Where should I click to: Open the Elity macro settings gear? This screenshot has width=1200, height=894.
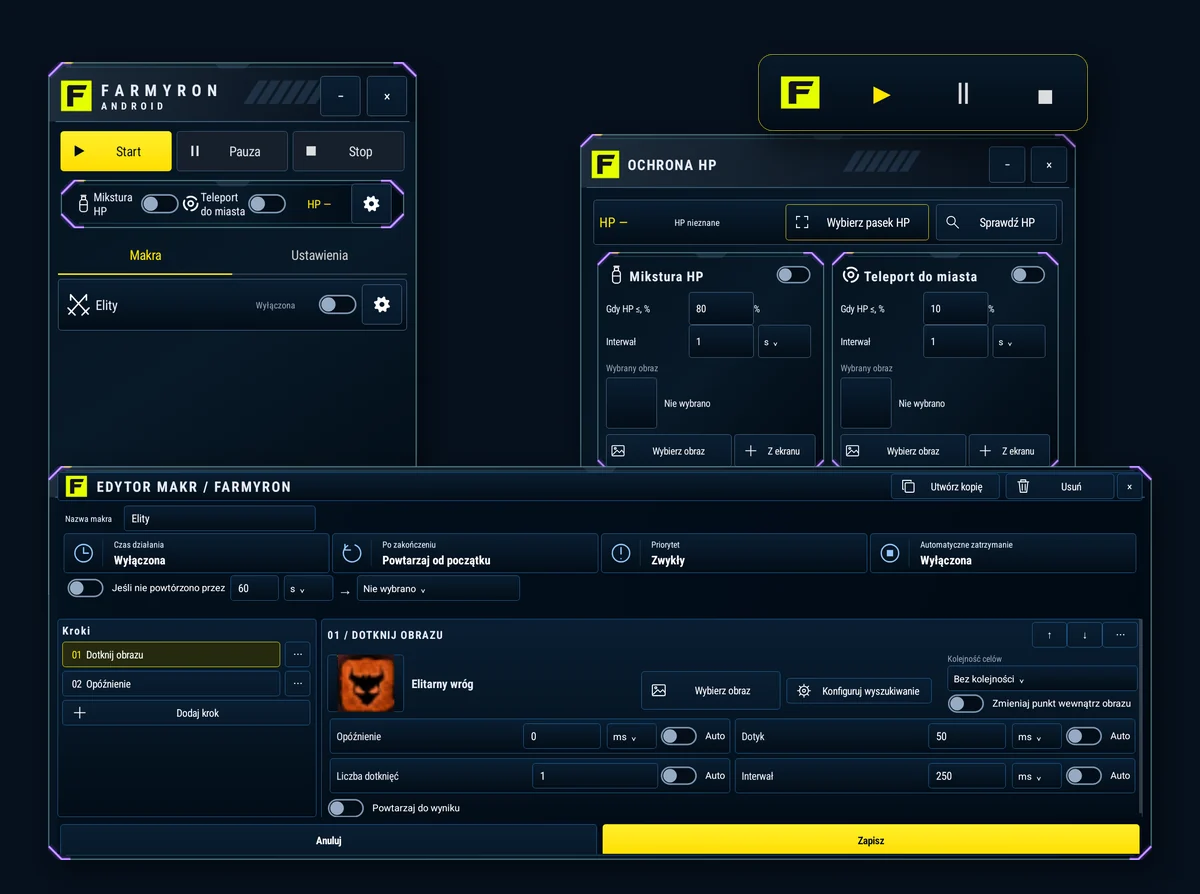pyautogui.click(x=382, y=305)
